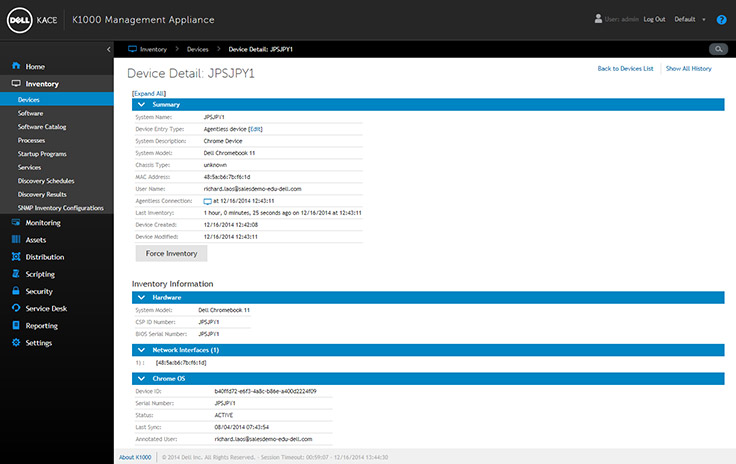Click the Home icon in sidebar
Image resolution: width=736 pixels, height=464 pixels.
click(x=16, y=66)
